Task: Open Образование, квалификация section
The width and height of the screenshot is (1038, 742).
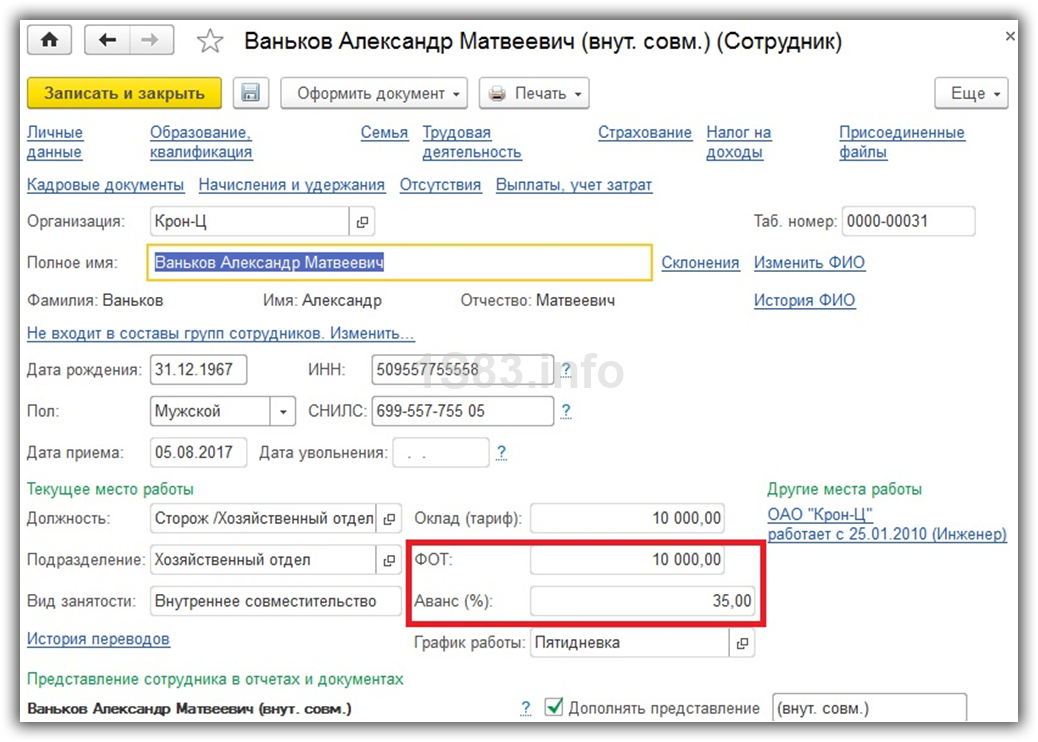Action: [201, 142]
